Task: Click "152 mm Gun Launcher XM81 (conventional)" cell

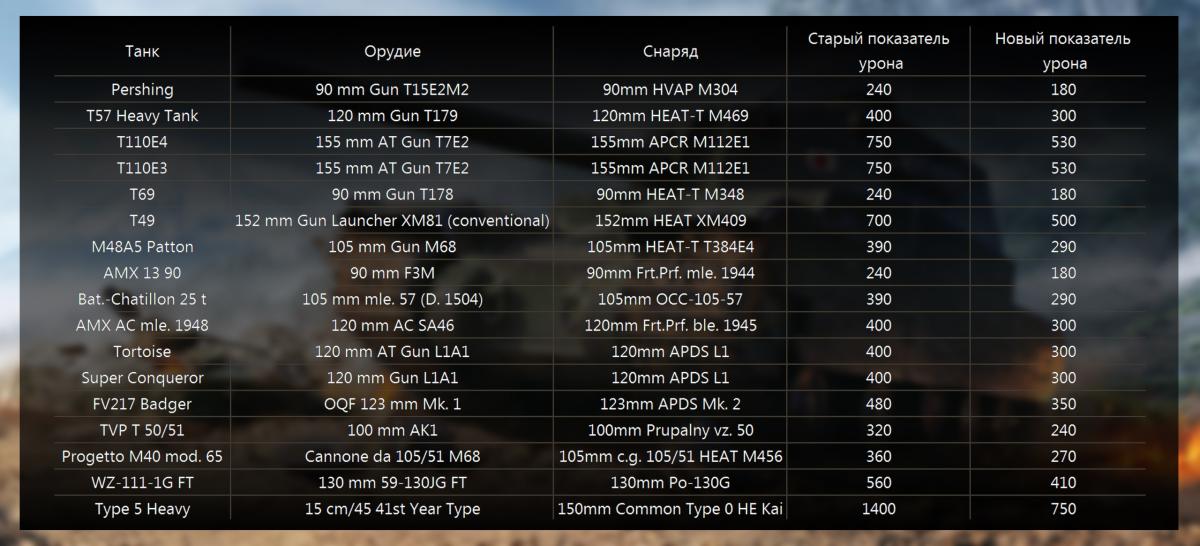Action: tap(392, 220)
